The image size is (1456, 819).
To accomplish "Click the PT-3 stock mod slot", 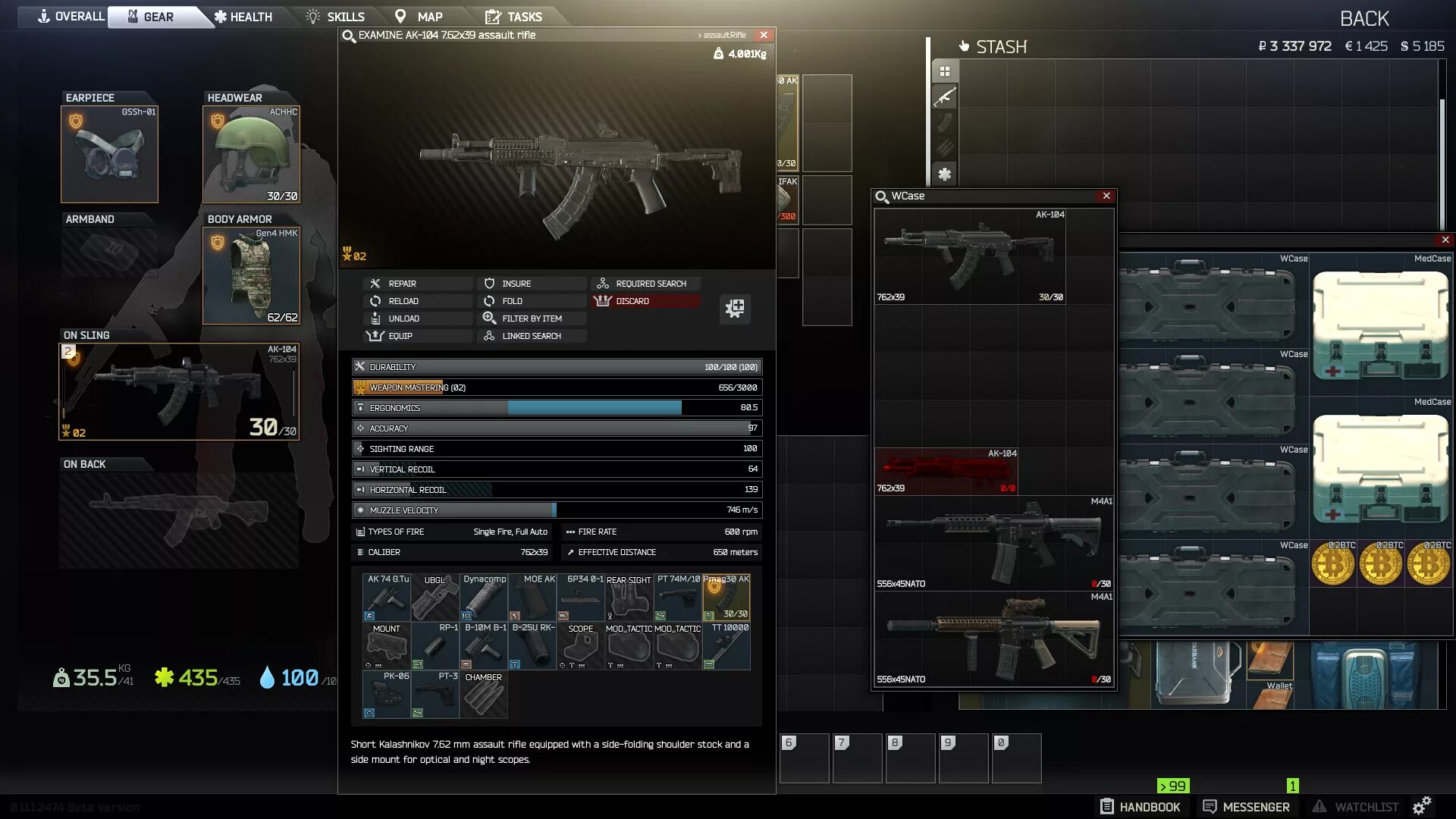I will click(435, 695).
